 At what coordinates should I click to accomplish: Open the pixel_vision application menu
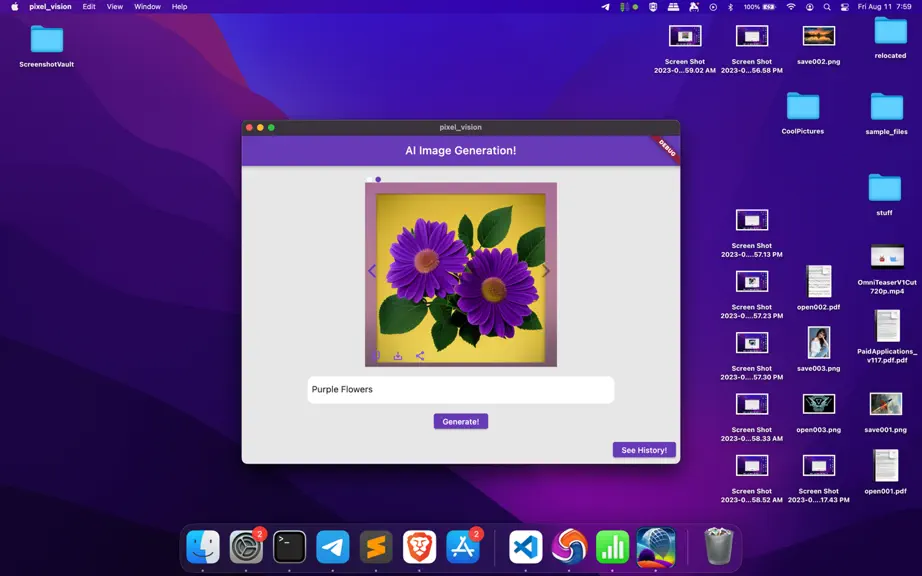coord(50,6)
